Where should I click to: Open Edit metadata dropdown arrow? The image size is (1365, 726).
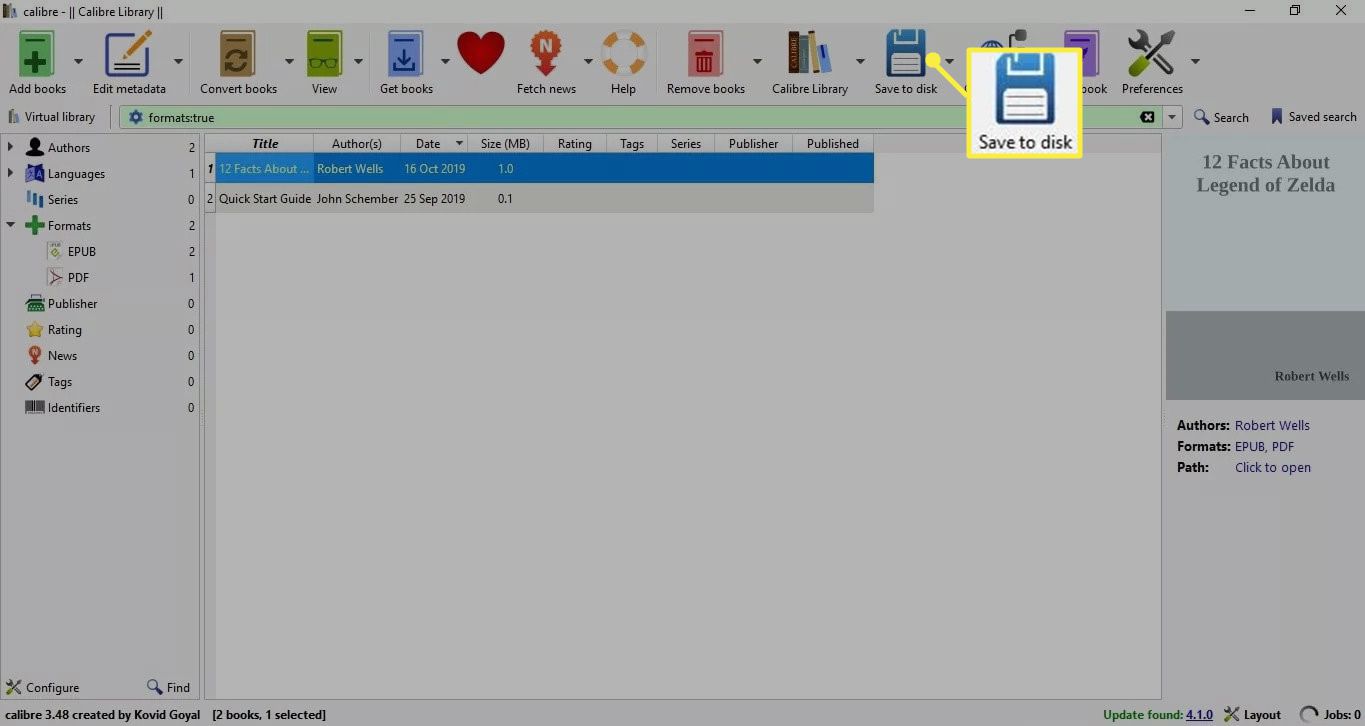(x=178, y=61)
